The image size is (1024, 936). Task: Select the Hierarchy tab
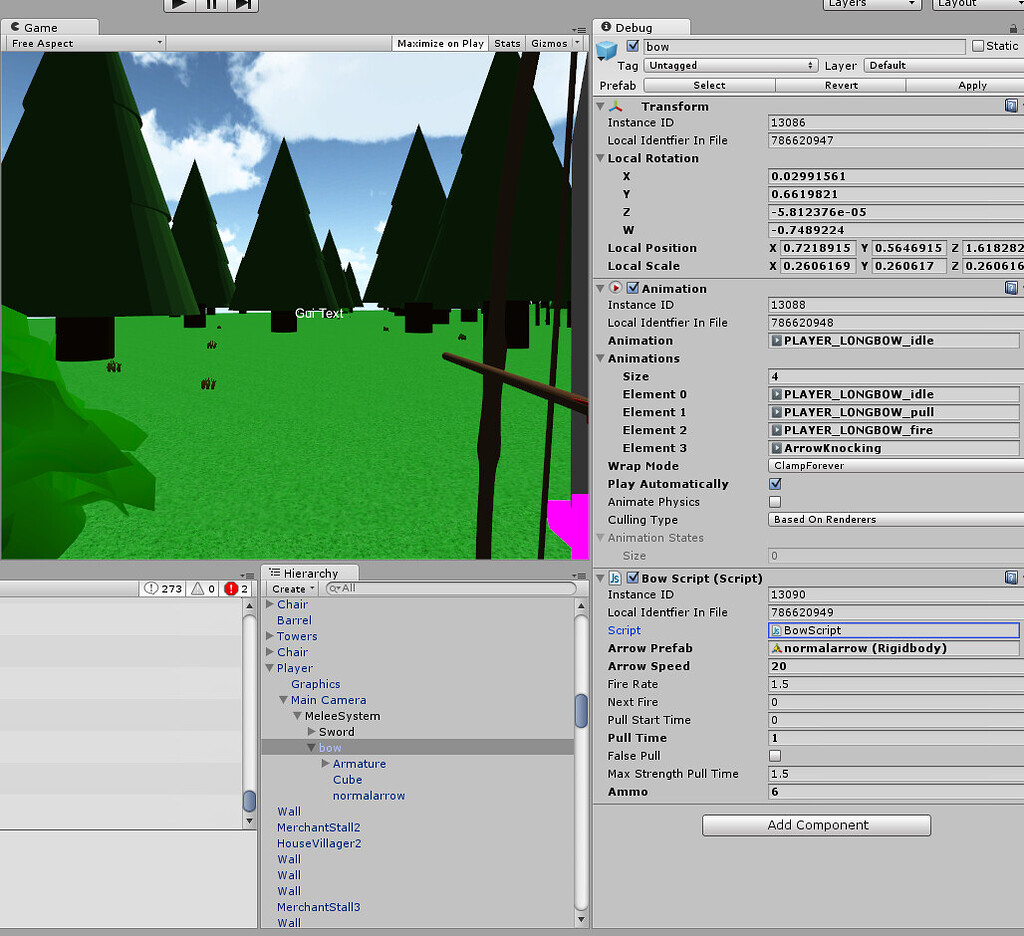309,572
